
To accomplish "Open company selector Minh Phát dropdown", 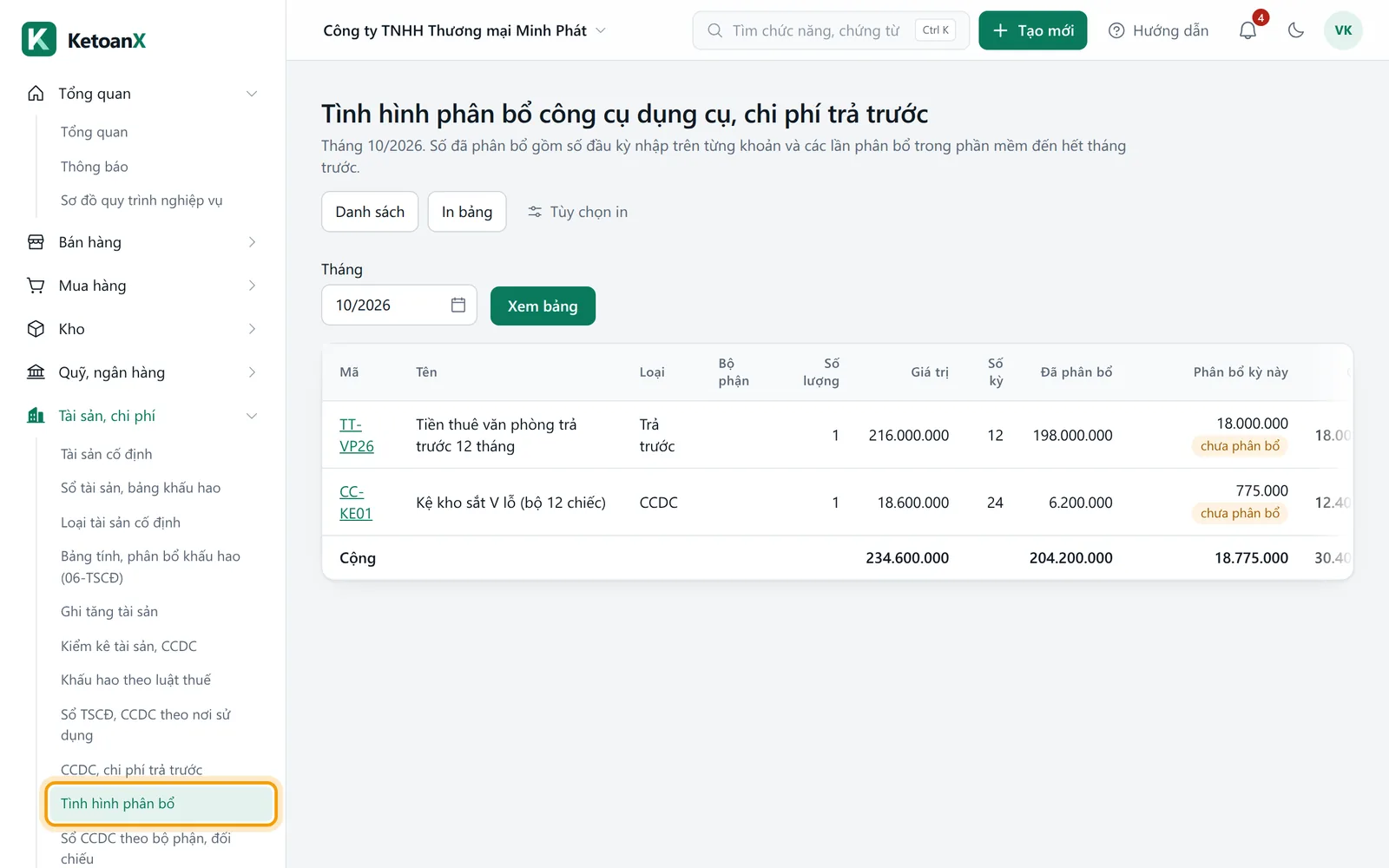I will [x=464, y=30].
